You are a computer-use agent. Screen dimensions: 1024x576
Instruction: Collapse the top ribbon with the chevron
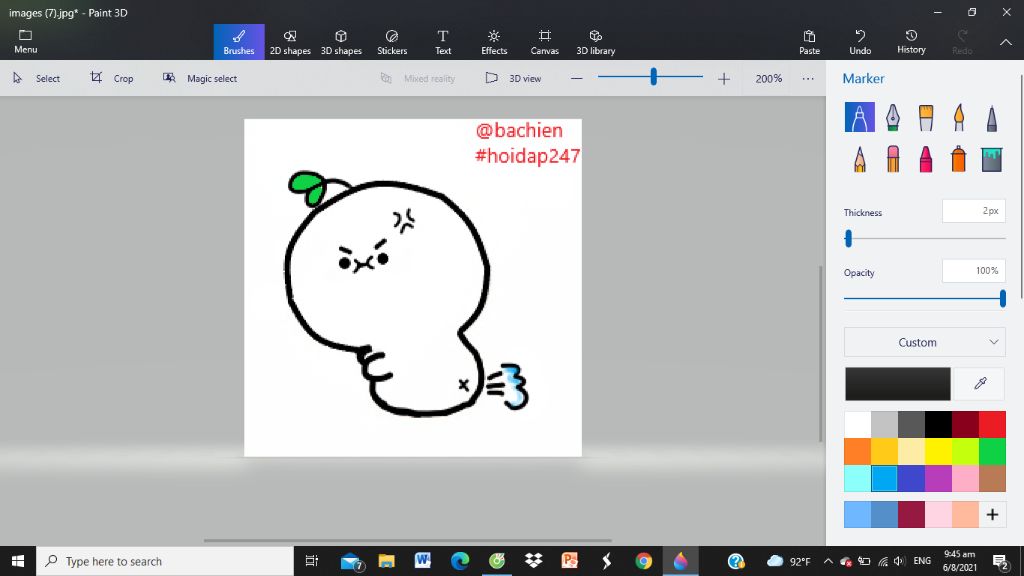coord(1005,44)
